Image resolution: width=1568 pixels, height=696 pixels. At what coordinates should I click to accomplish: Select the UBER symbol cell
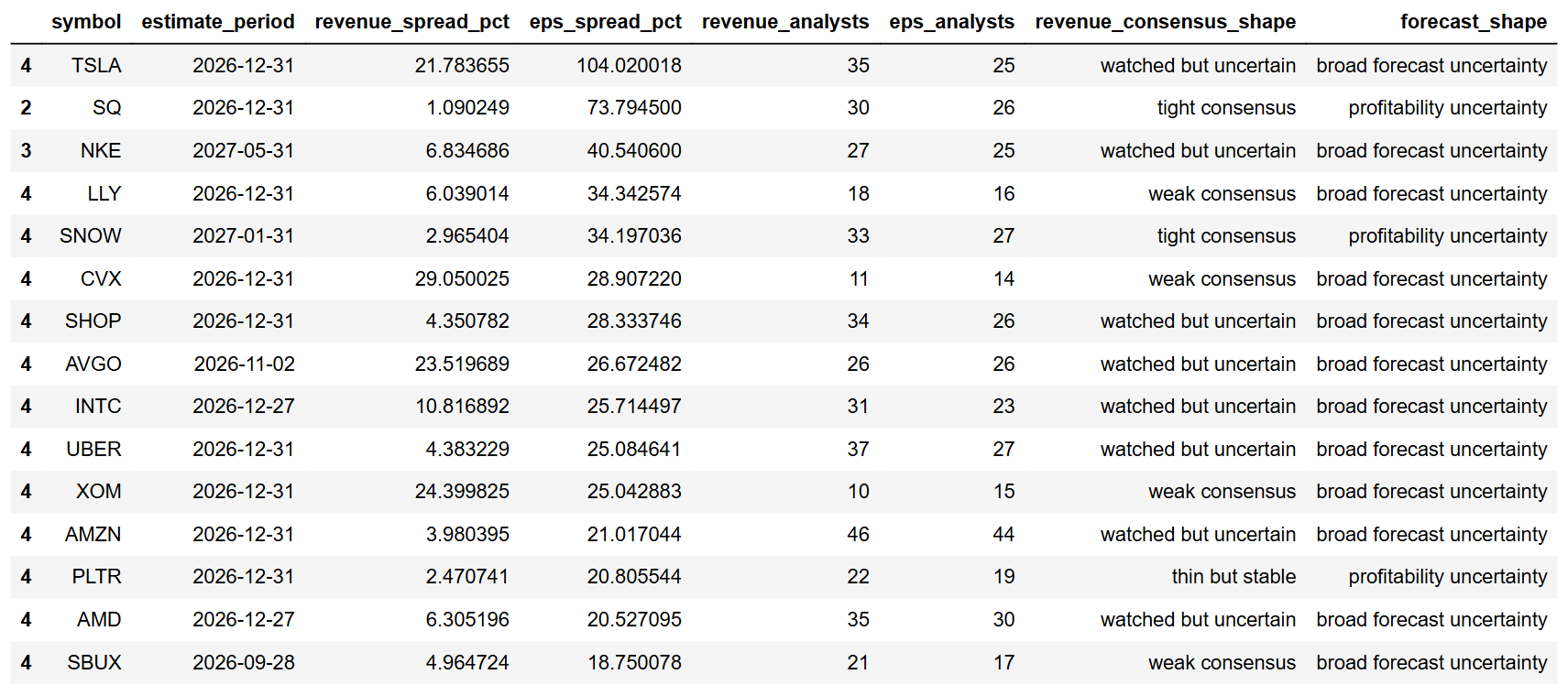pos(93,450)
